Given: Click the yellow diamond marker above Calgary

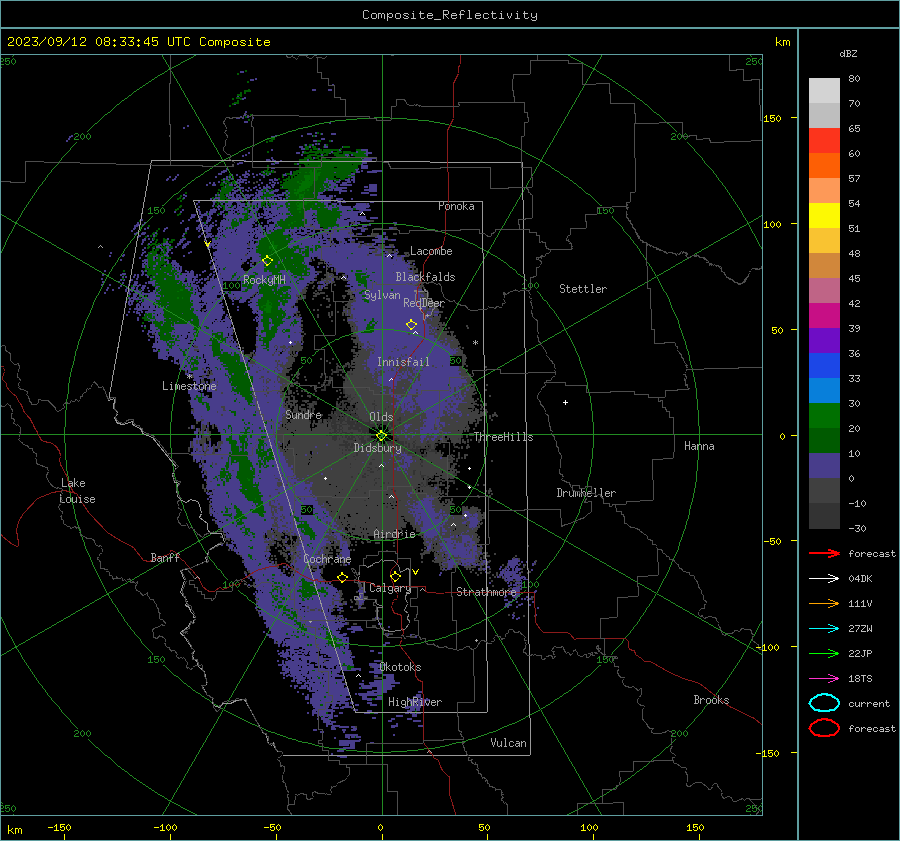Looking at the screenshot, I should point(395,576).
